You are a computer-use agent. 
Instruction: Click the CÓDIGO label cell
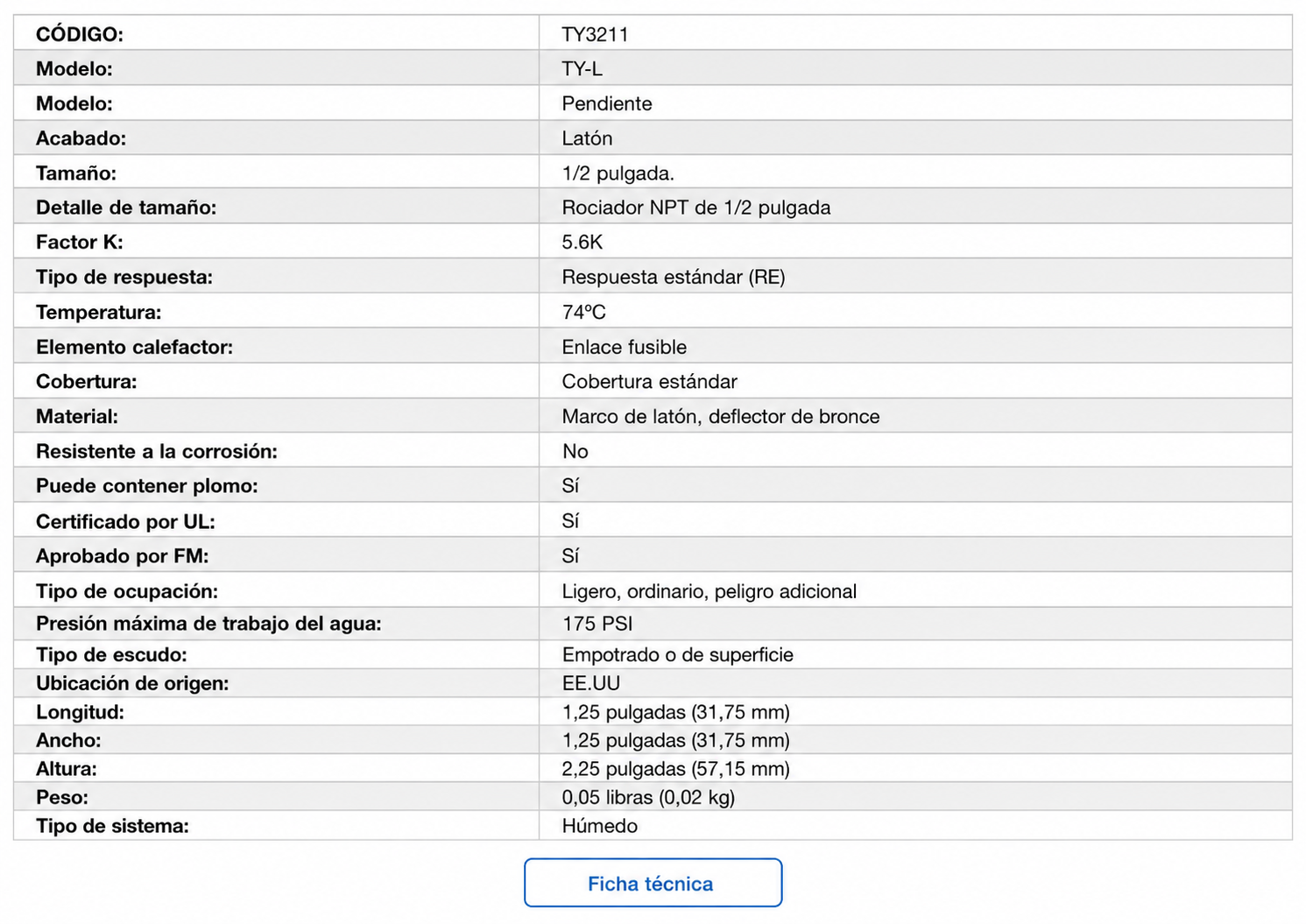tap(276, 33)
